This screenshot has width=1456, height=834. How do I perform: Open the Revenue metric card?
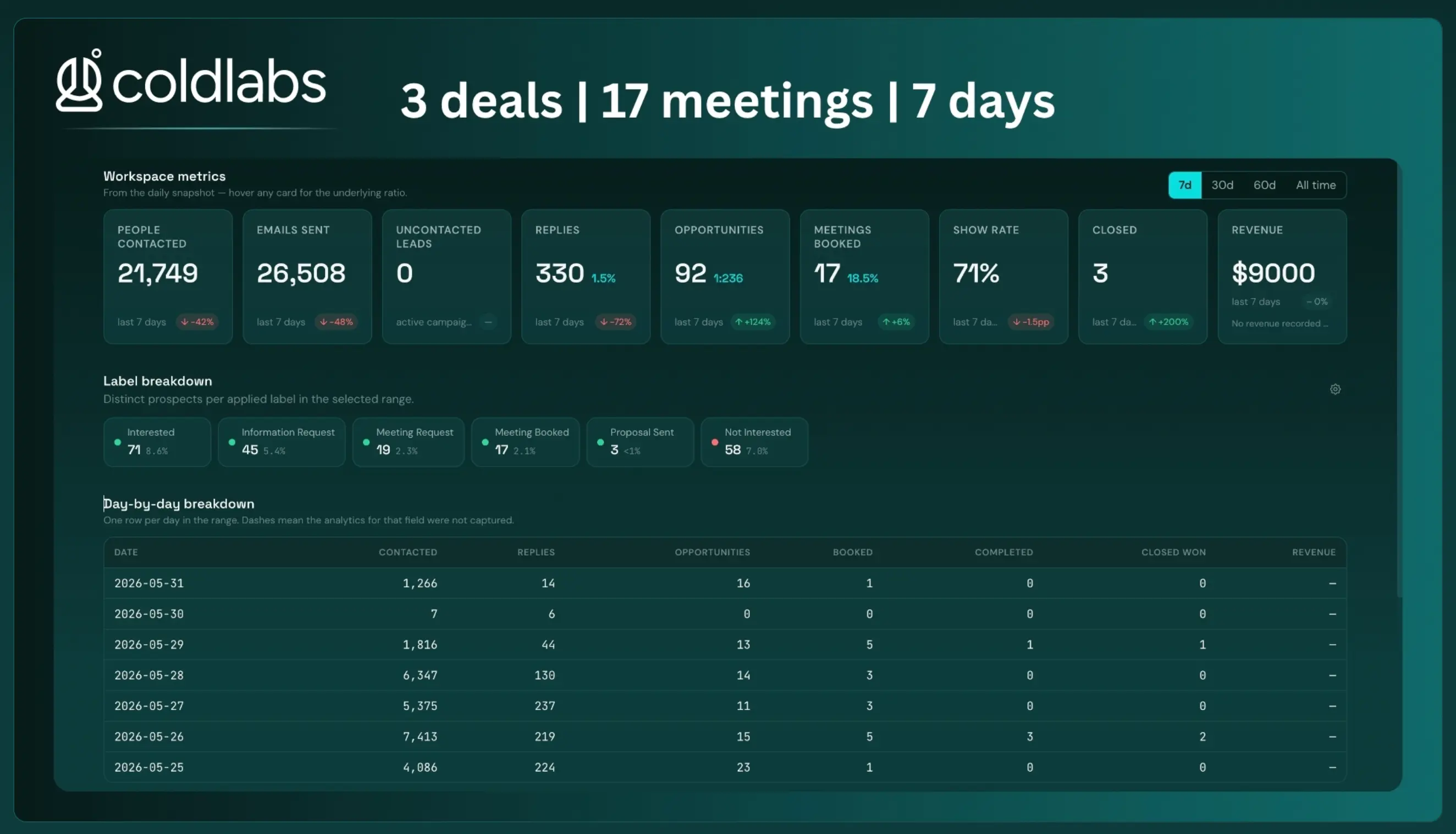1282,276
